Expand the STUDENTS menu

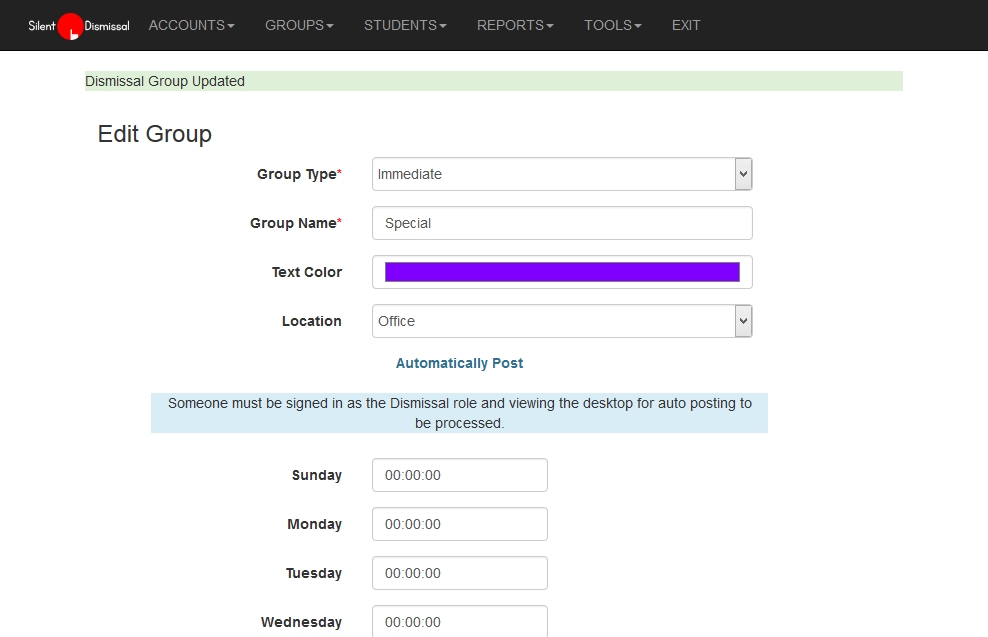(405, 25)
